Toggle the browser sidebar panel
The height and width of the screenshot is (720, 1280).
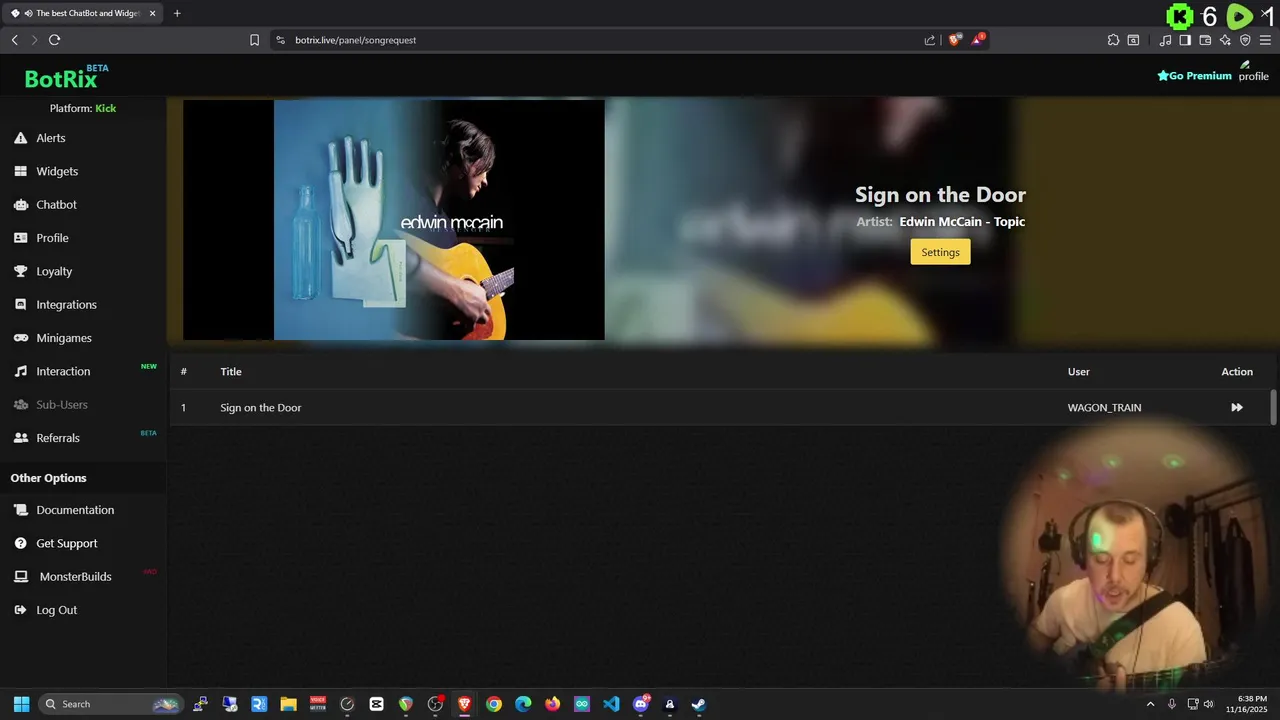1185,40
